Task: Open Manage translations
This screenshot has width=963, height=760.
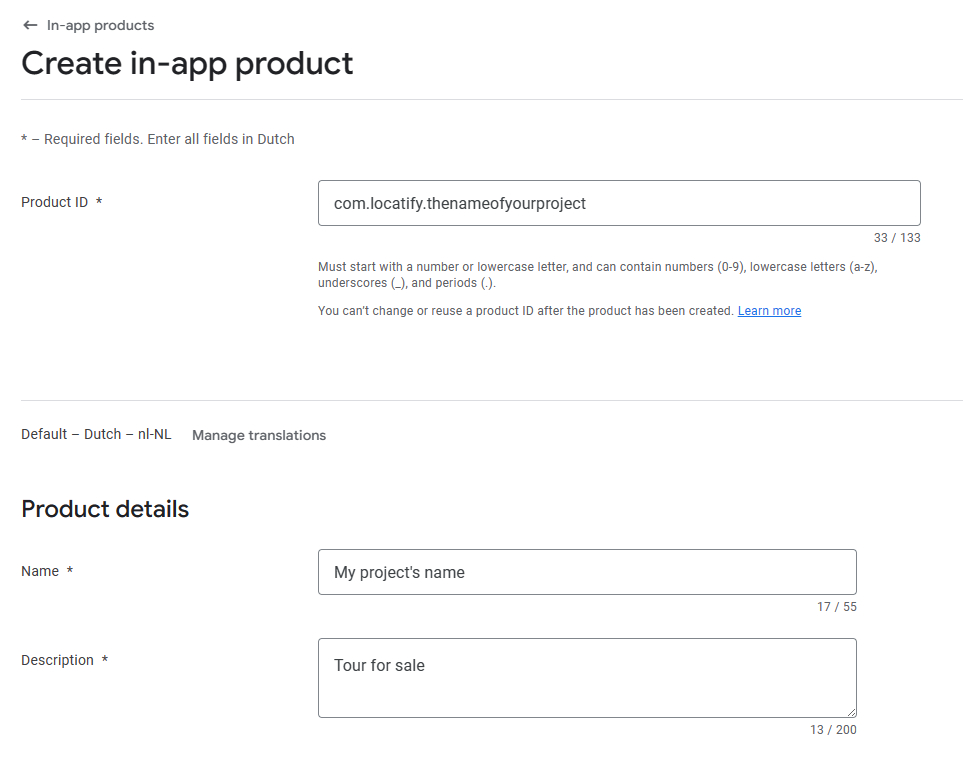Action: (259, 435)
